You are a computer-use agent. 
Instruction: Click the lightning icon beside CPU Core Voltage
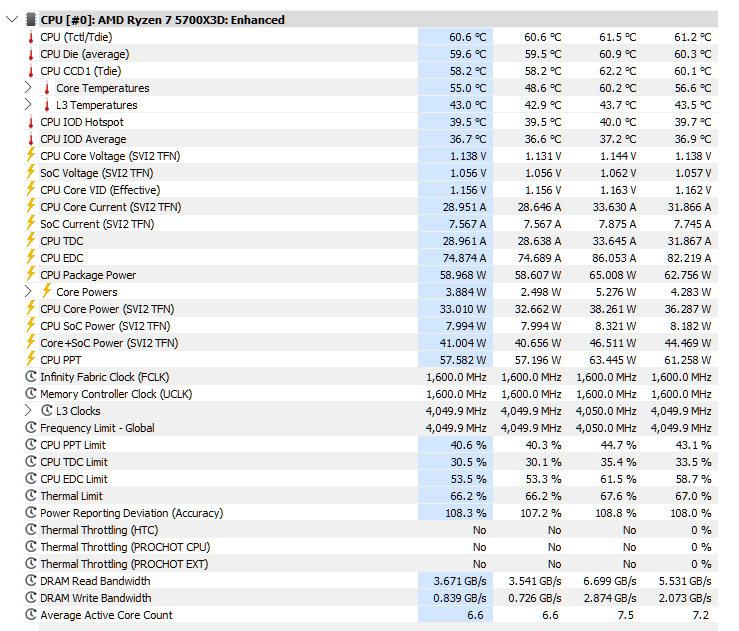pos(30,156)
